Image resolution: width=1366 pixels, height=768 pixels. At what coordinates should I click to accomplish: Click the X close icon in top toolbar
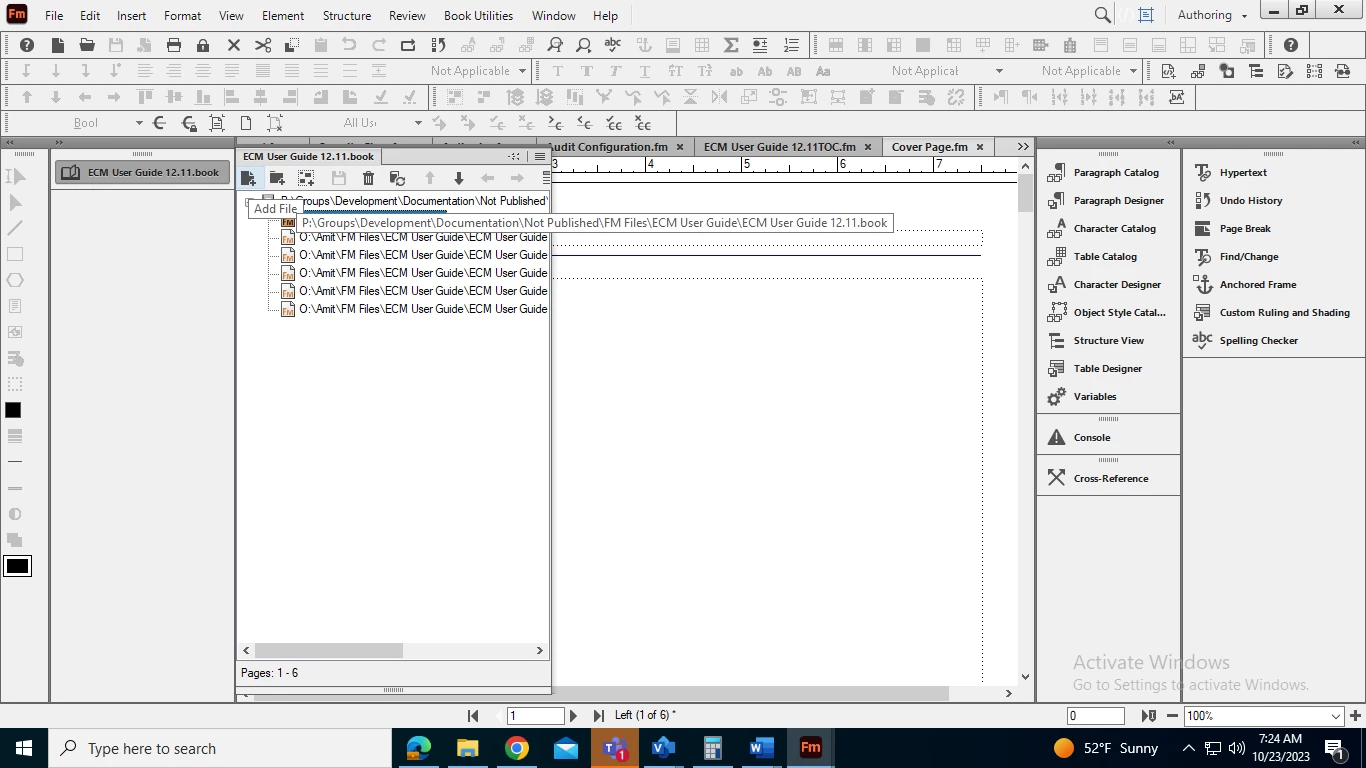coord(234,45)
